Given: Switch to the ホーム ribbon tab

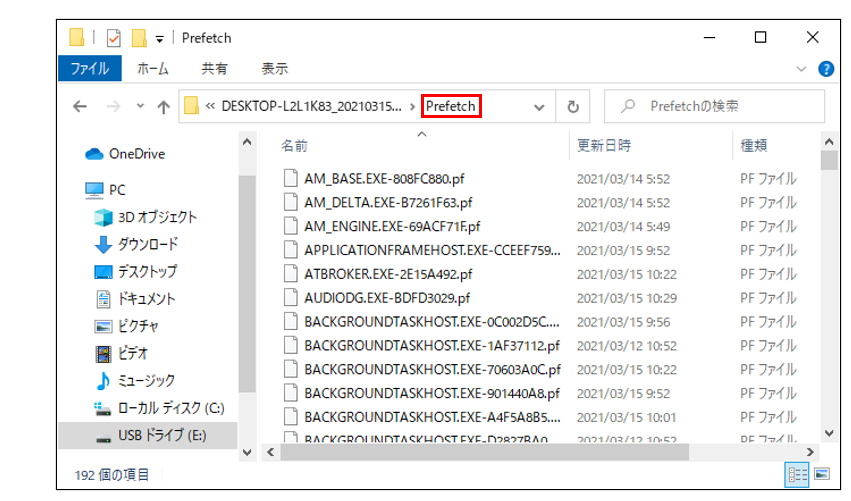Looking at the screenshot, I should pyautogui.click(x=153, y=69).
